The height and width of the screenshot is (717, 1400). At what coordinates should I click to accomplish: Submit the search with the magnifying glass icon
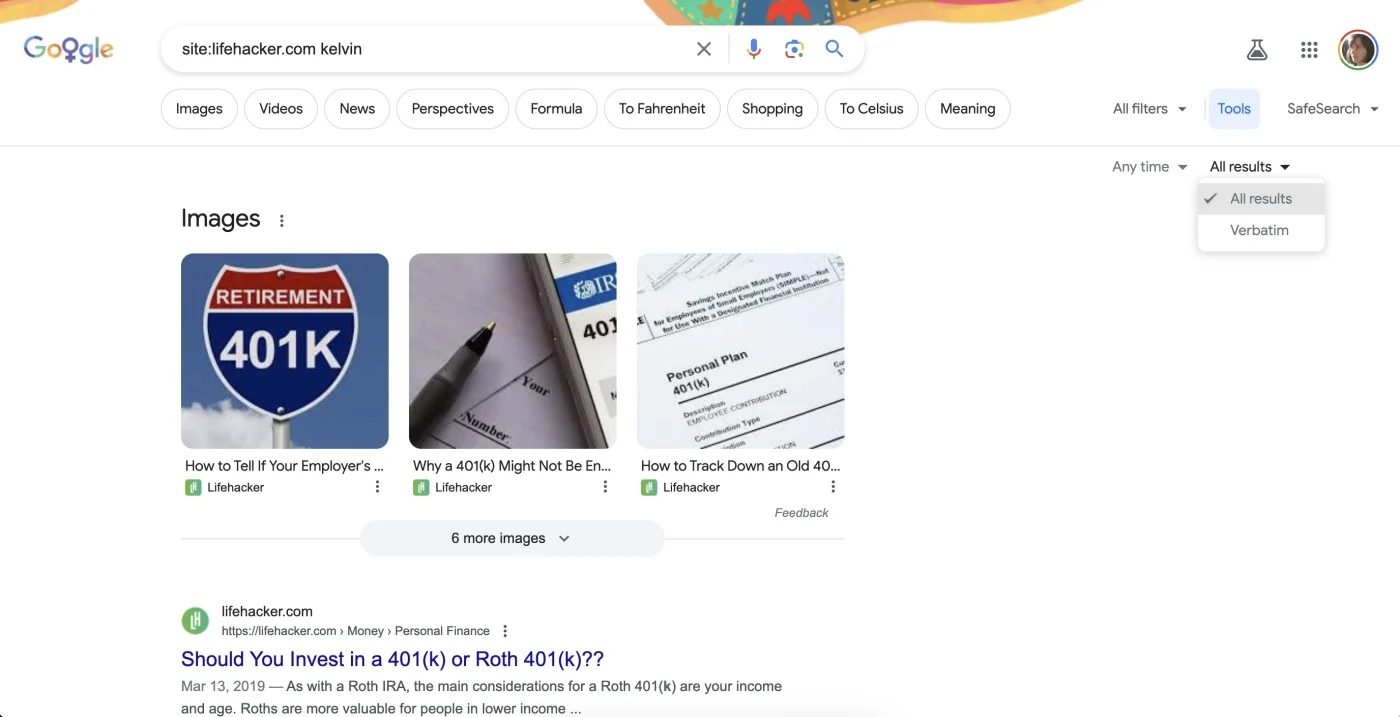[834, 48]
